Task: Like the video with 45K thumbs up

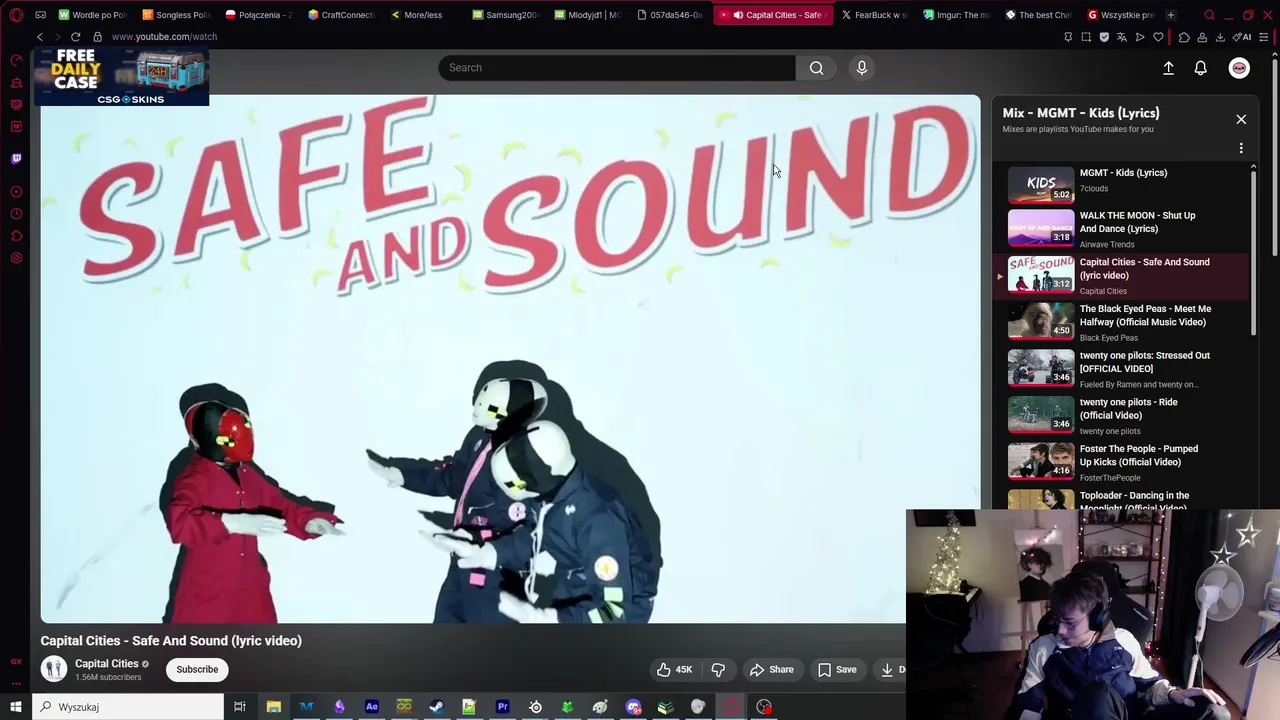Action: [674, 670]
